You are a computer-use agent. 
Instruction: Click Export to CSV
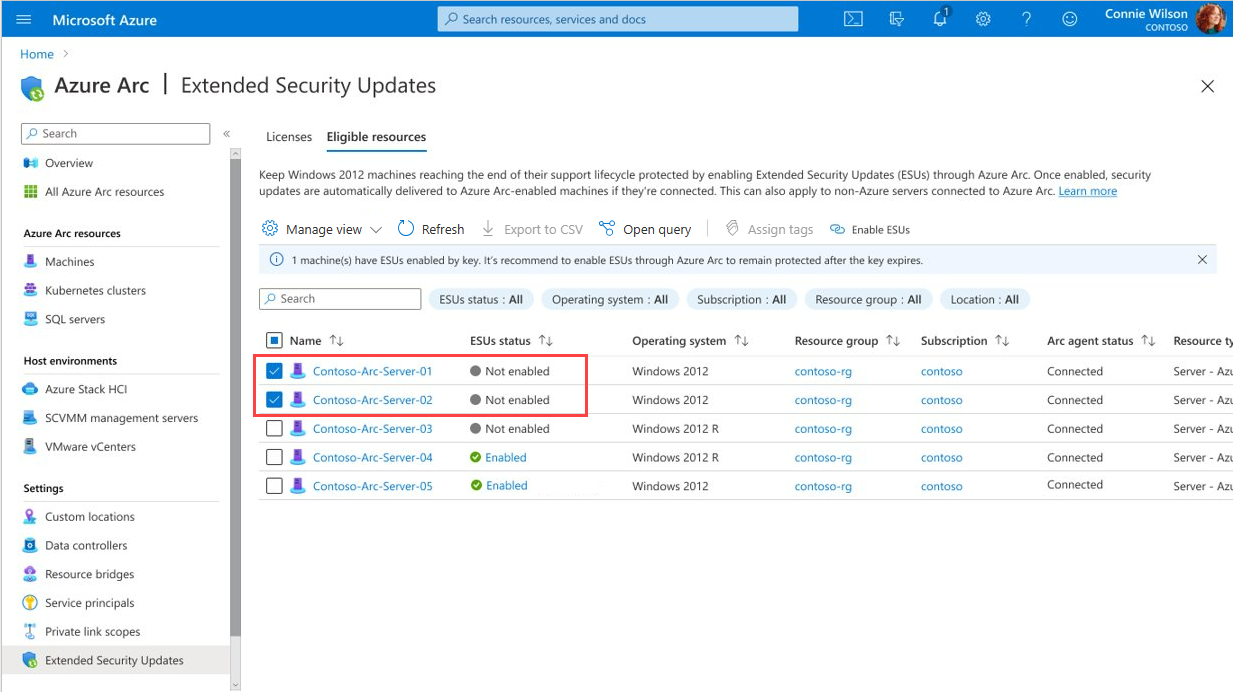click(532, 229)
